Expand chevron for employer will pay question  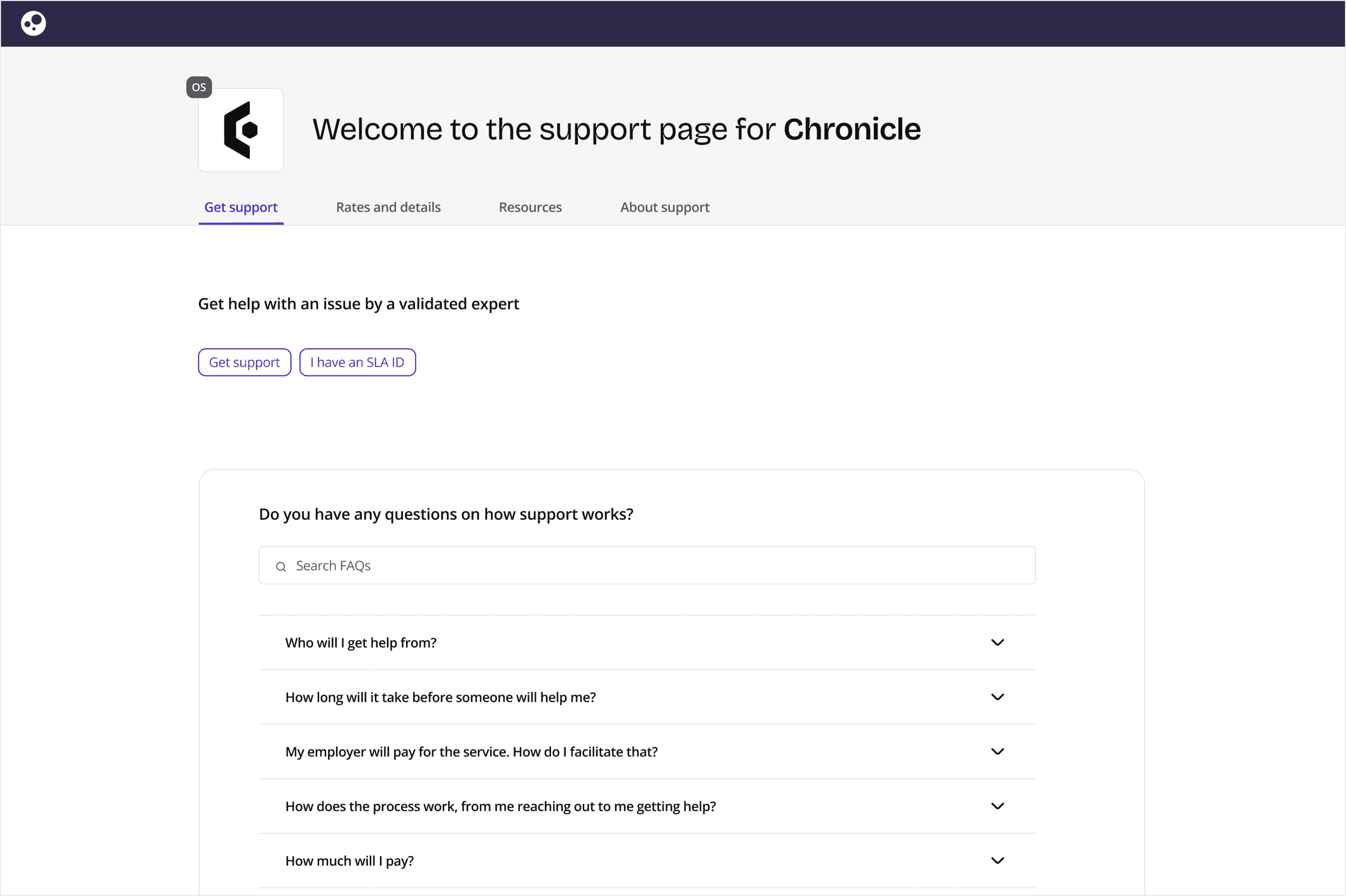coord(997,752)
